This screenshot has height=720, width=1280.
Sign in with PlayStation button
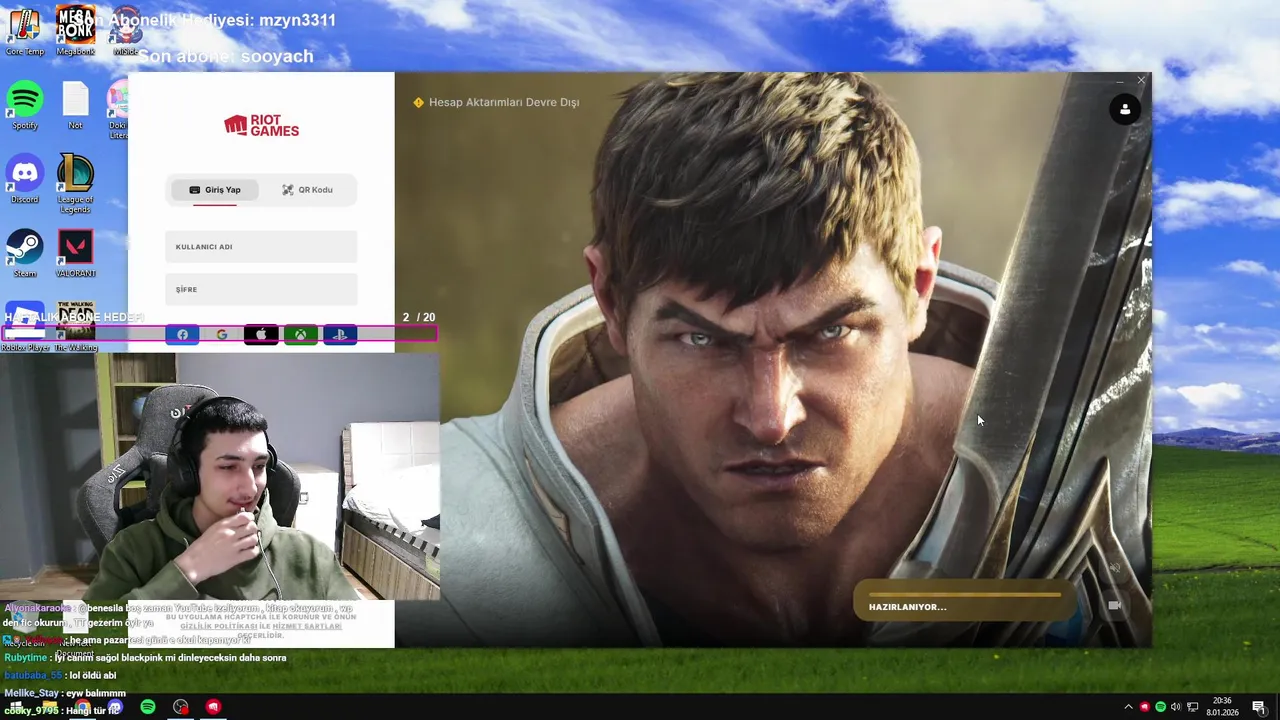click(340, 335)
